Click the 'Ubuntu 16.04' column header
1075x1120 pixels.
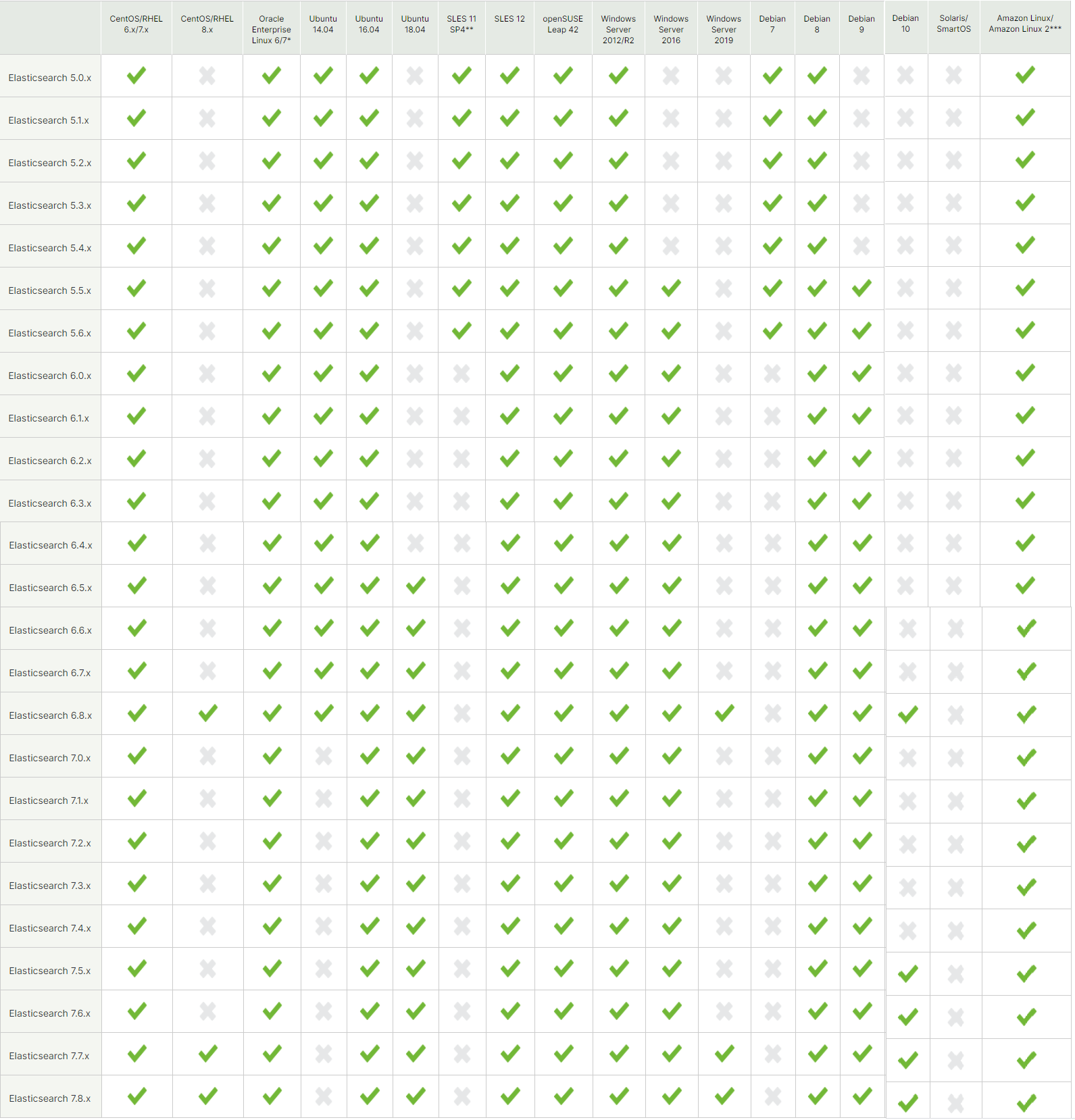pos(369,24)
